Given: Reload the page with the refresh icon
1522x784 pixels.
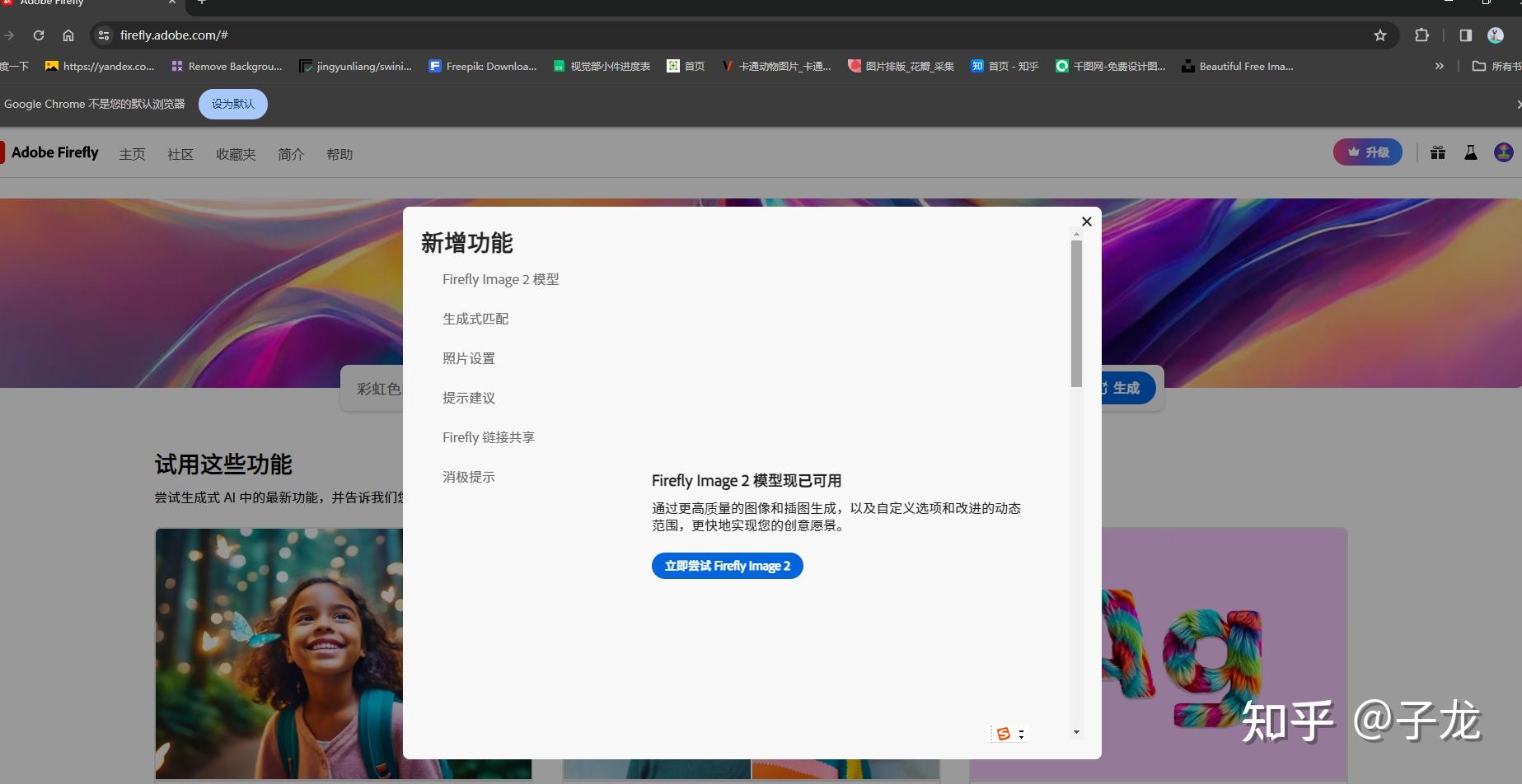Looking at the screenshot, I should (x=39, y=35).
